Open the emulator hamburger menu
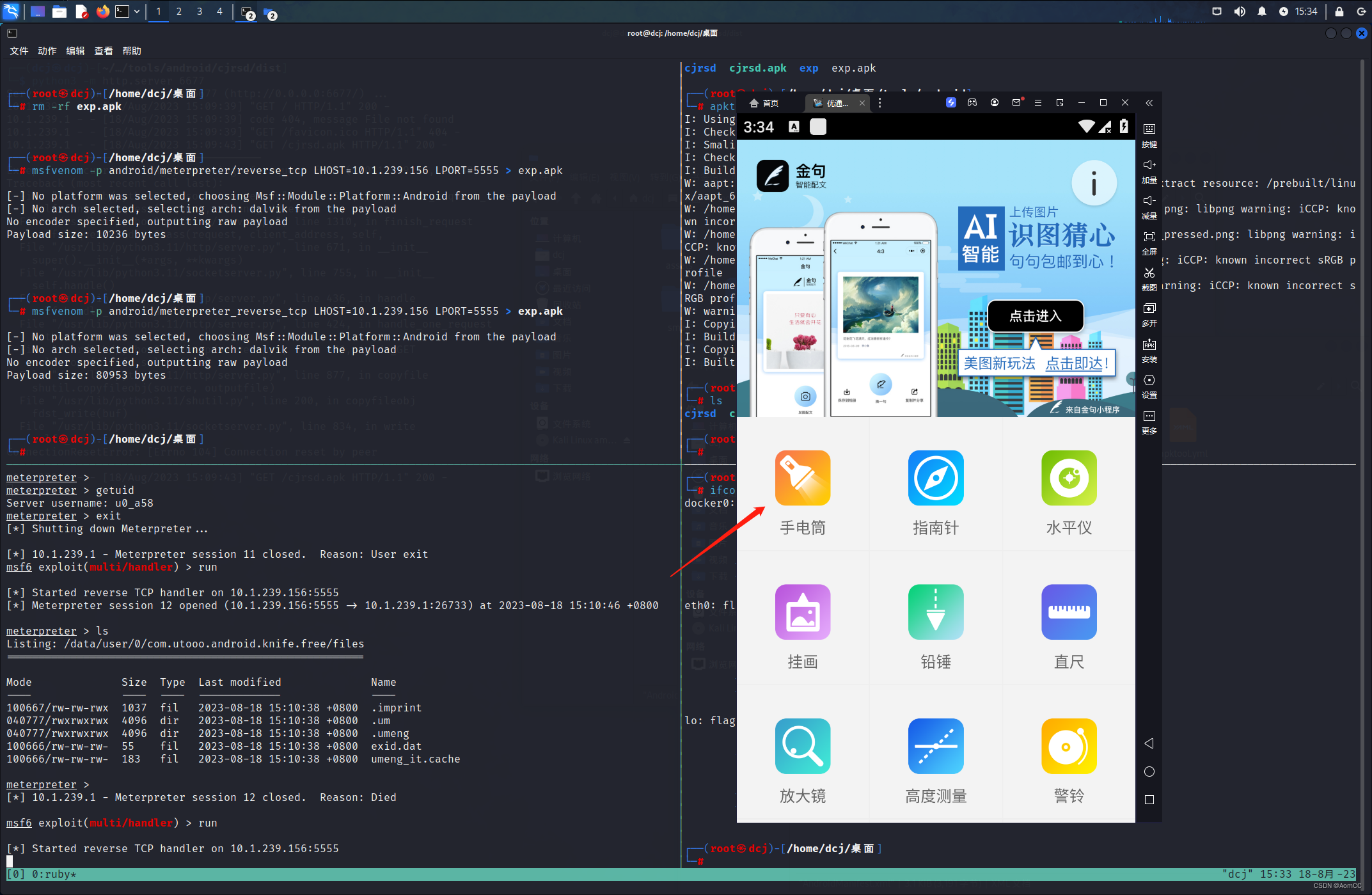1372x895 pixels. [1038, 102]
